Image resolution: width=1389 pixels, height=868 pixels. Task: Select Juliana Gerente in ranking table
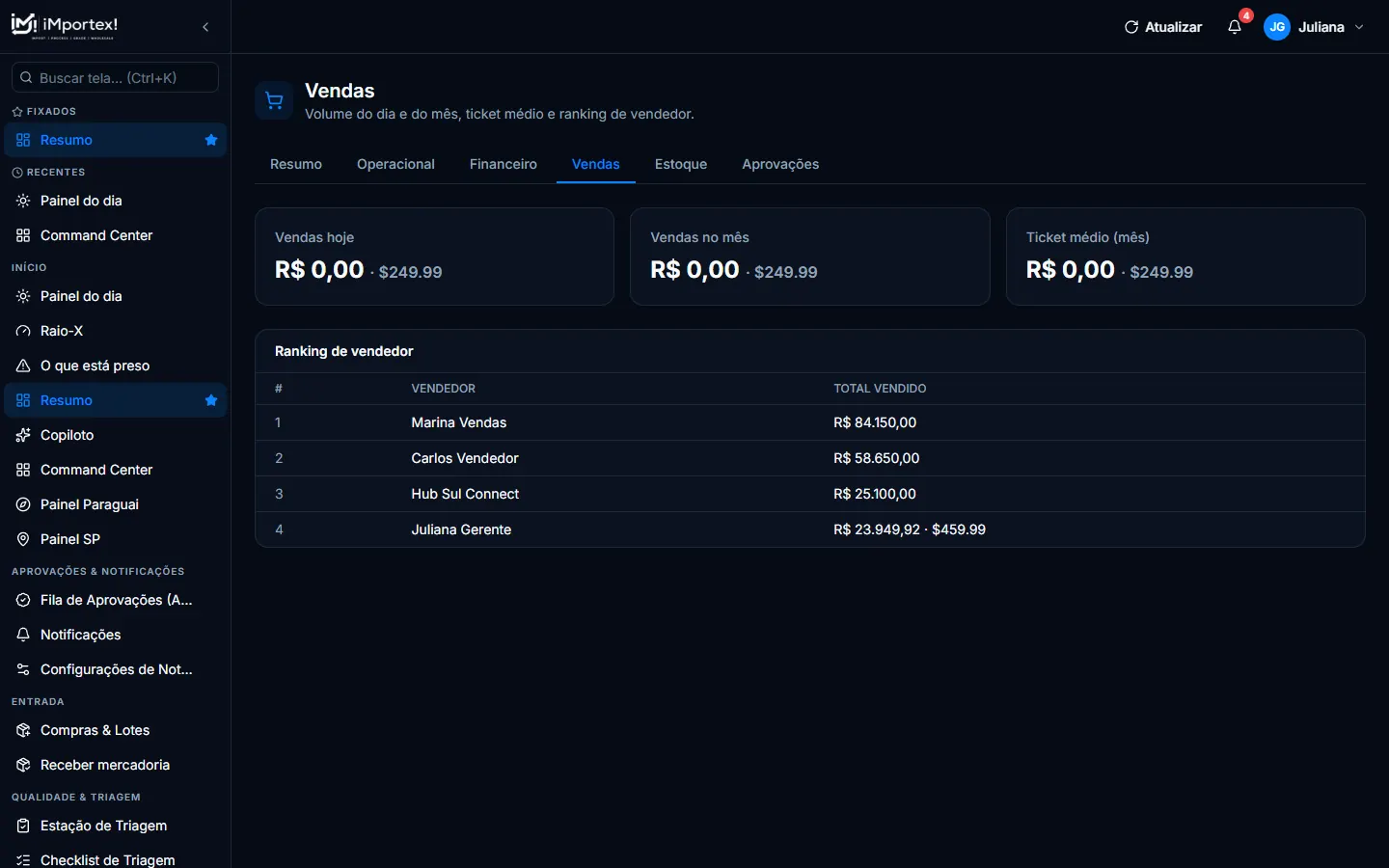click(461, 529)
